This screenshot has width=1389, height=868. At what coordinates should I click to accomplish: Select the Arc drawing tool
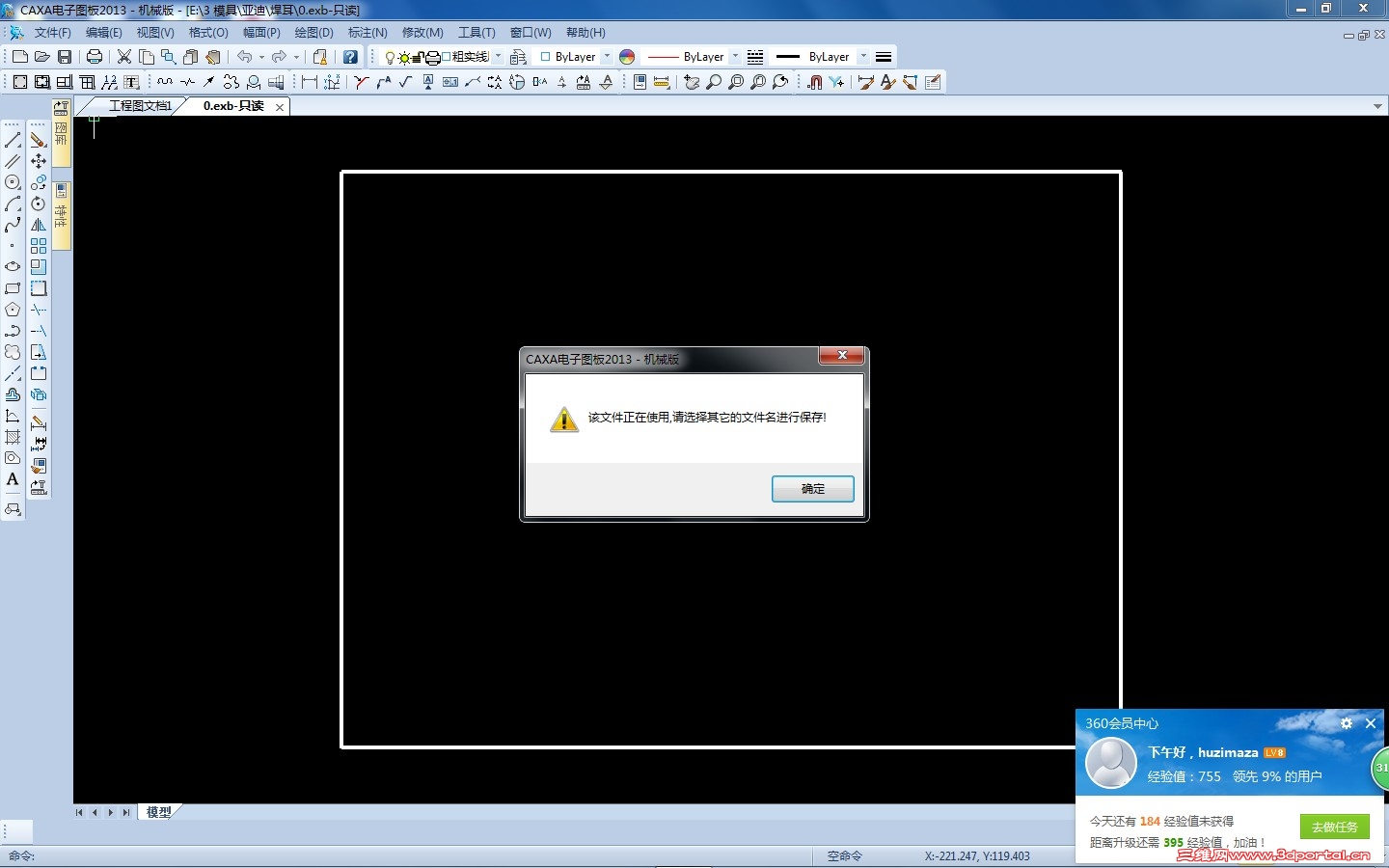pyautogui.click(x=13, y=204)
